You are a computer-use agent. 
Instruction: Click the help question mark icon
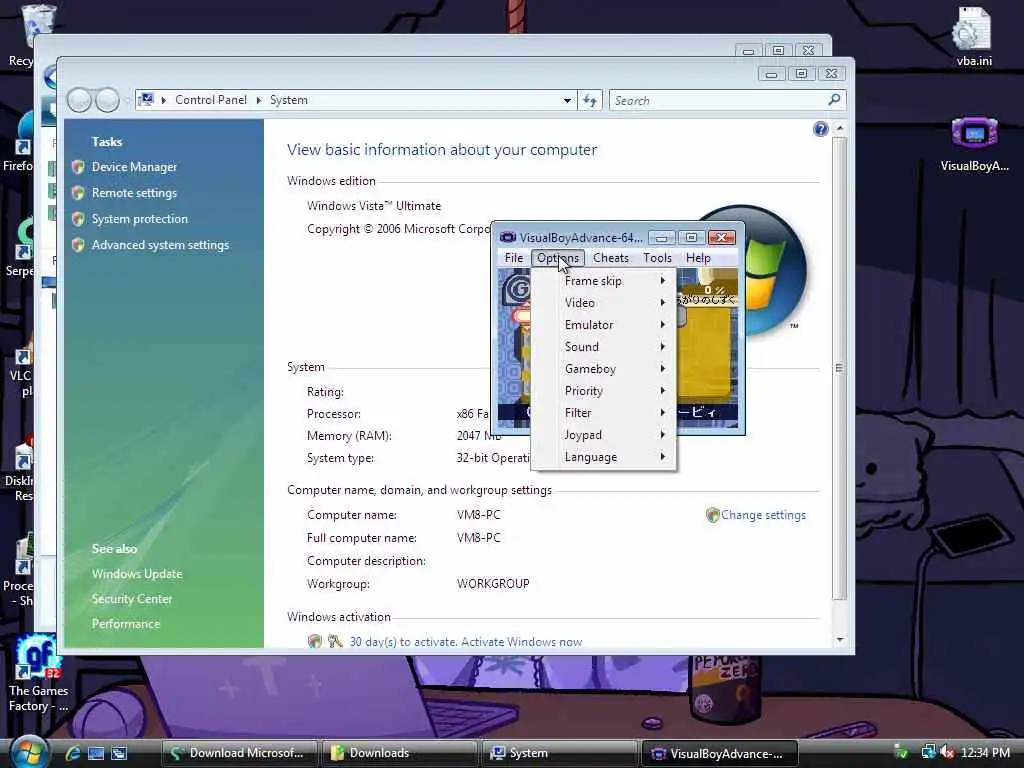pos(820,129)
